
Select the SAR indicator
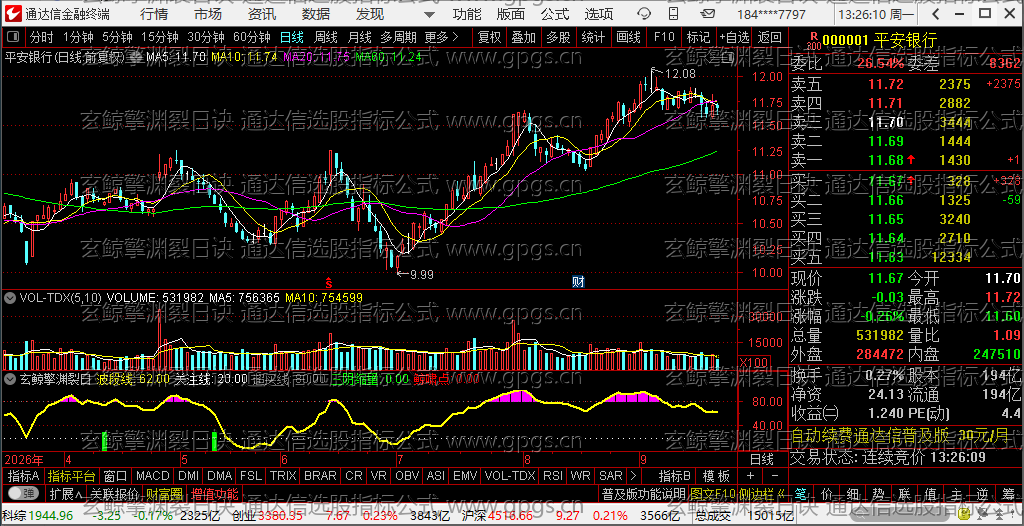pos(611,476)
